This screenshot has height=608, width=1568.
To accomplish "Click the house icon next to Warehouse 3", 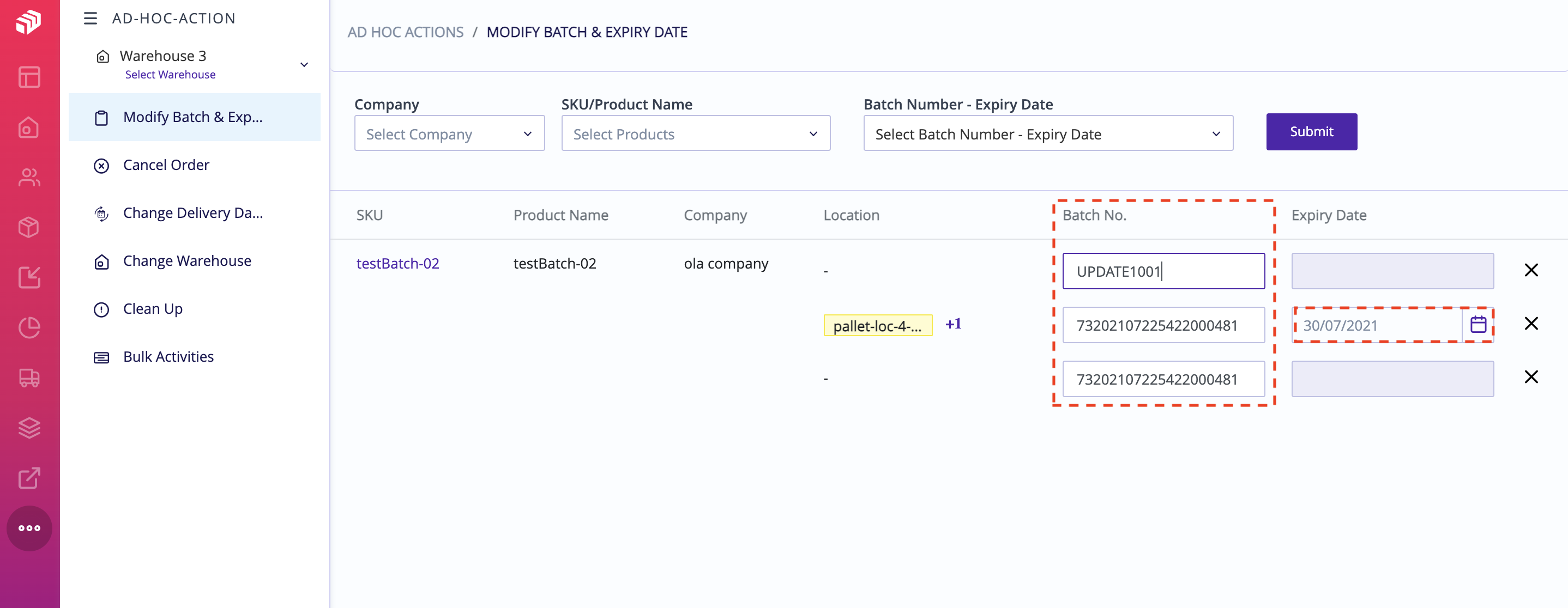I will 103,57.
